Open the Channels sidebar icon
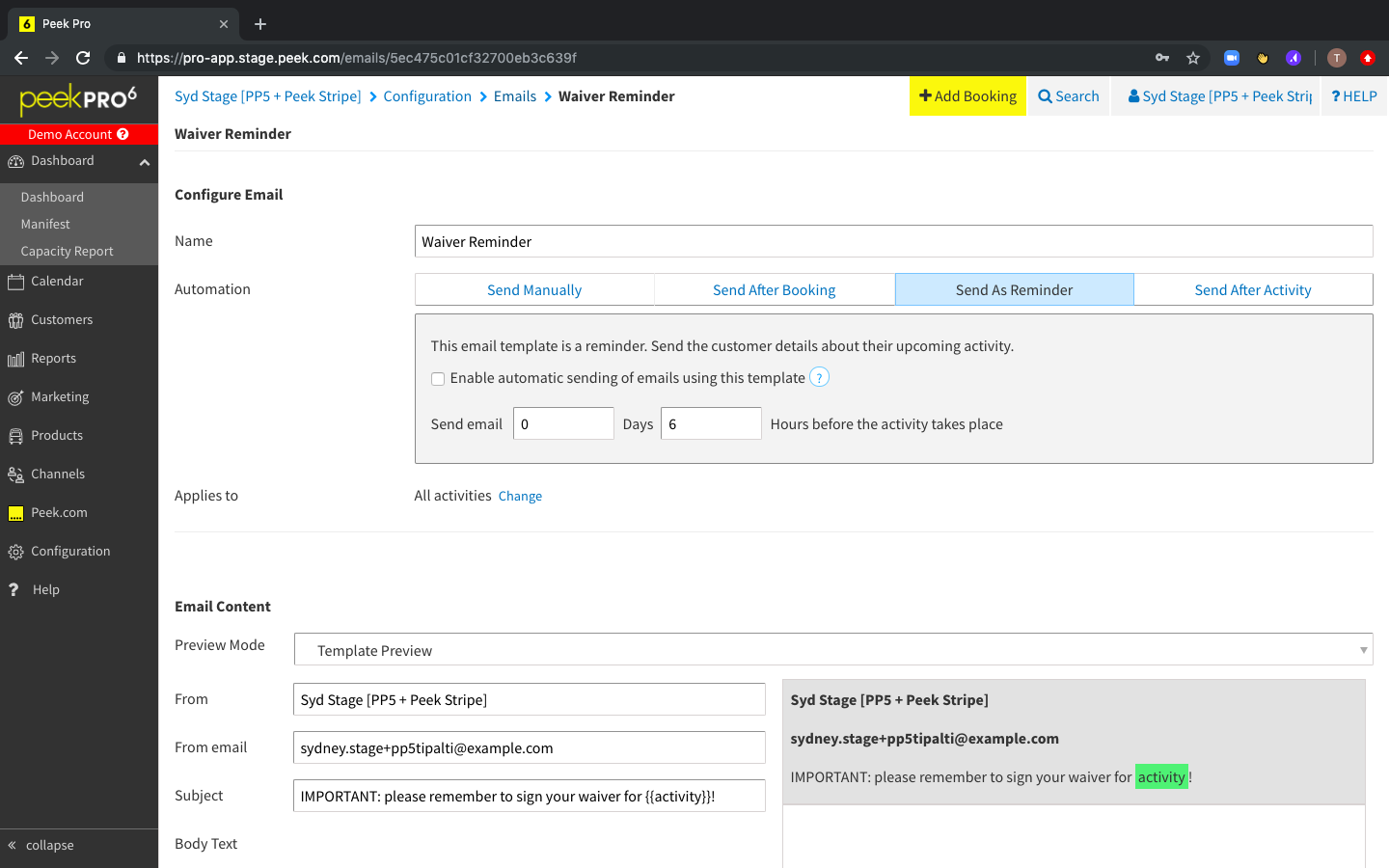The image size is (1389, 868). [x=15, y=475]
